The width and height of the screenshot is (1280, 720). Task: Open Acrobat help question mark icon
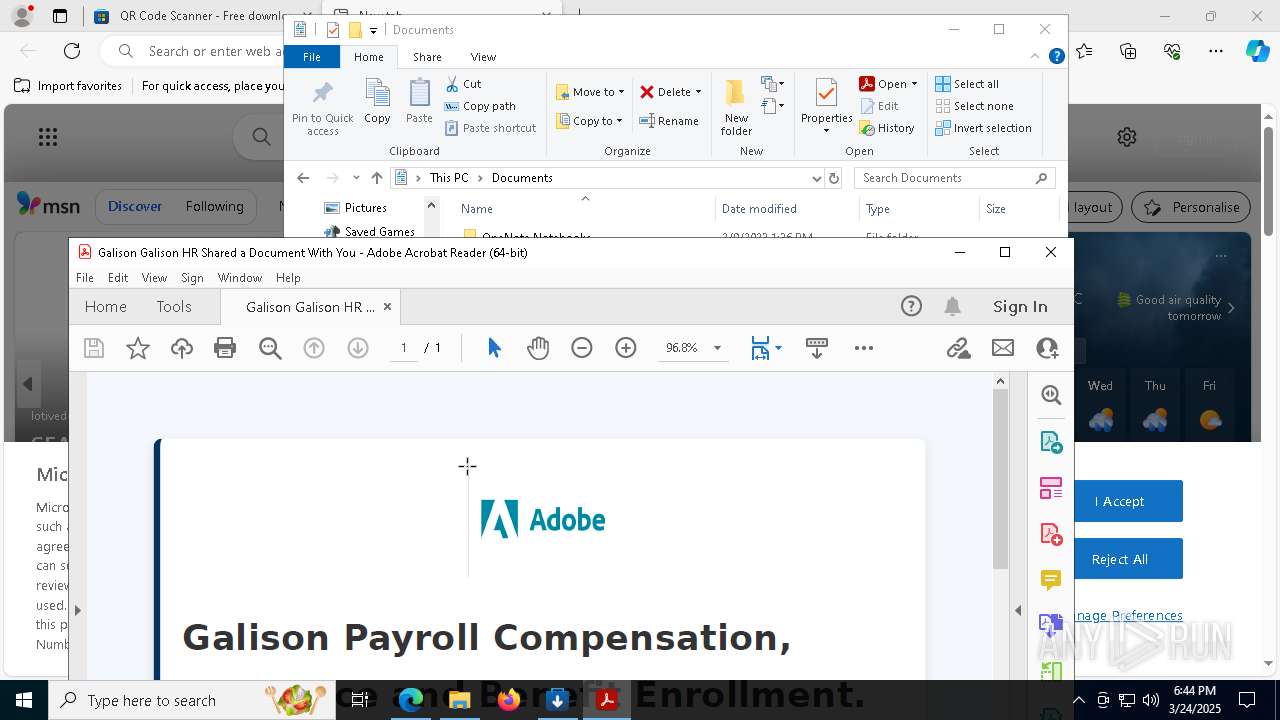tap(911, 307)
